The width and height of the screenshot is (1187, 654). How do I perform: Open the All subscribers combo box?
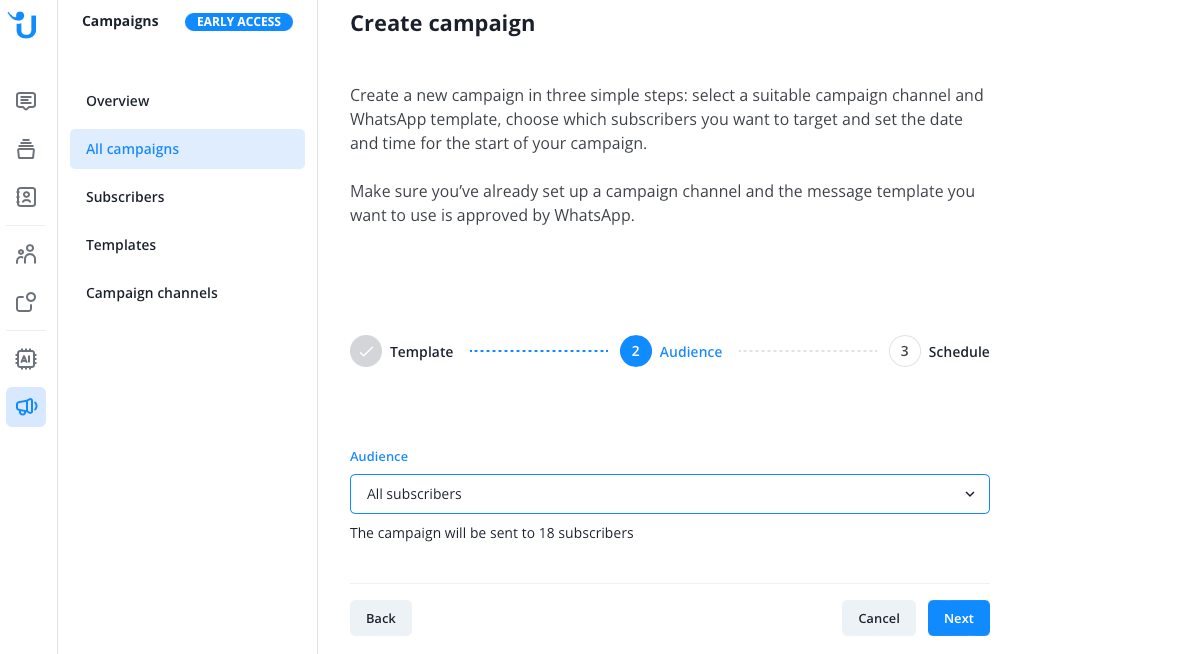[650, 494]
